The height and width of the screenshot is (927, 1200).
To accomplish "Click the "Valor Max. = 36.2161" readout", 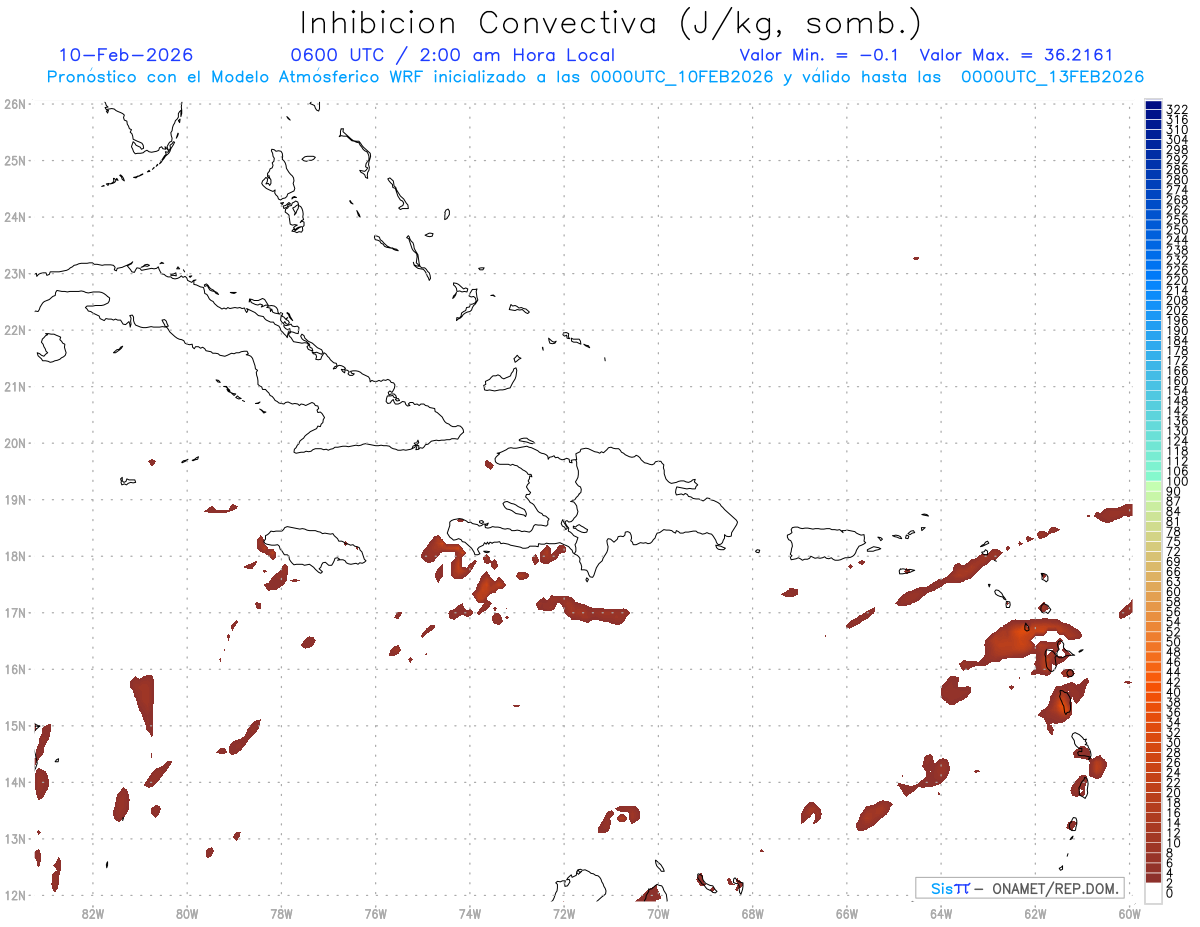I will pos(1016,55).
